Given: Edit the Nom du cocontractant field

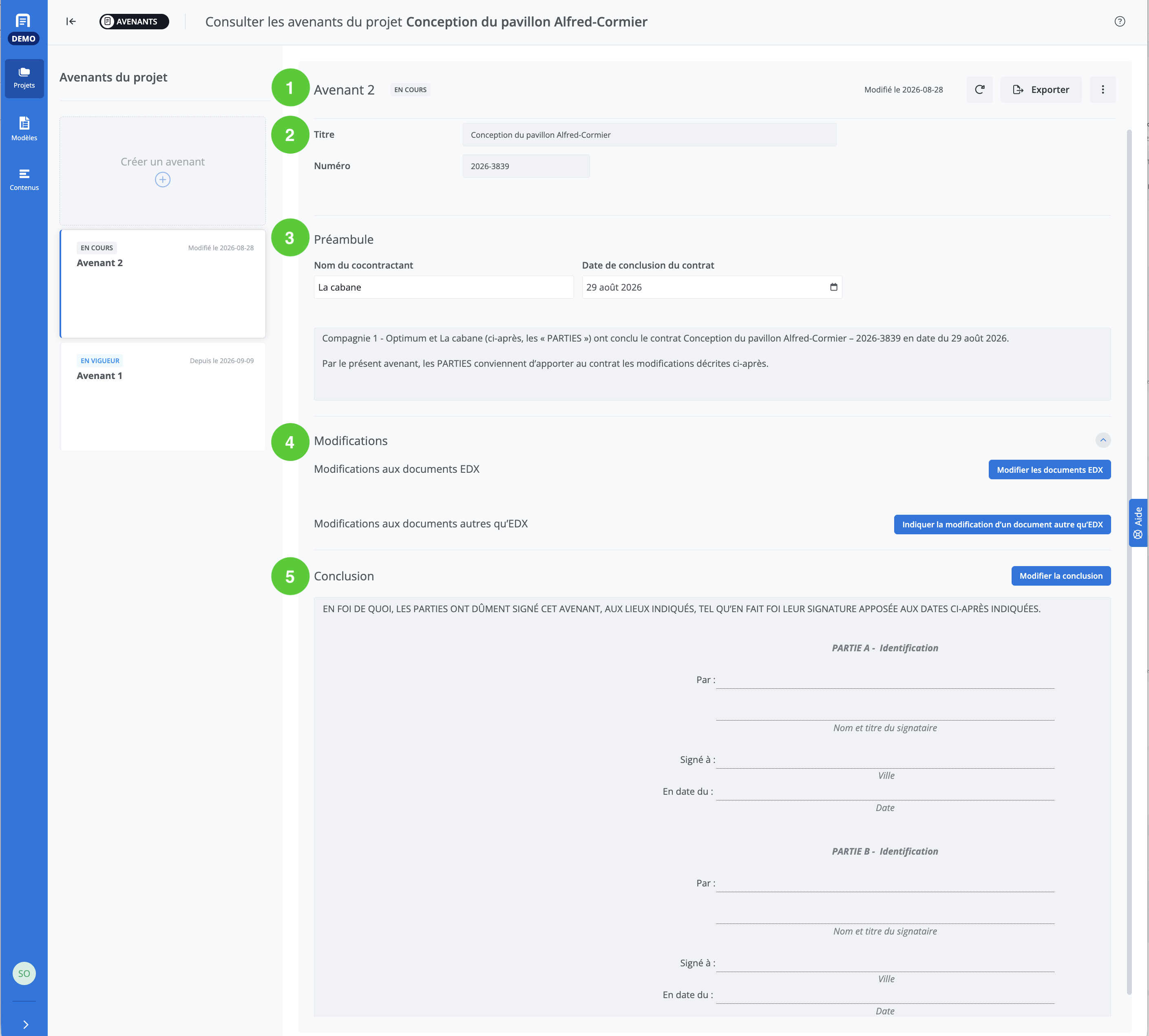Looking at the screenshot, I should (444, 287).
